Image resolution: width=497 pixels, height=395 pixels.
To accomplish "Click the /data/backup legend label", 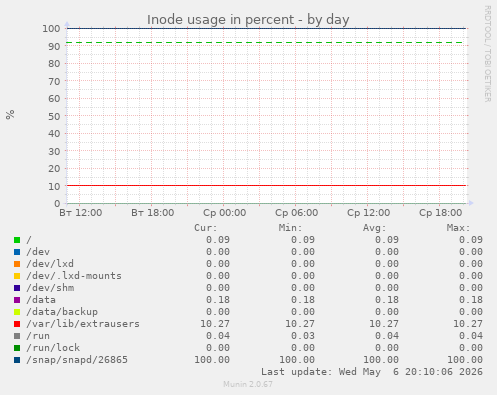I will [62, 312].
